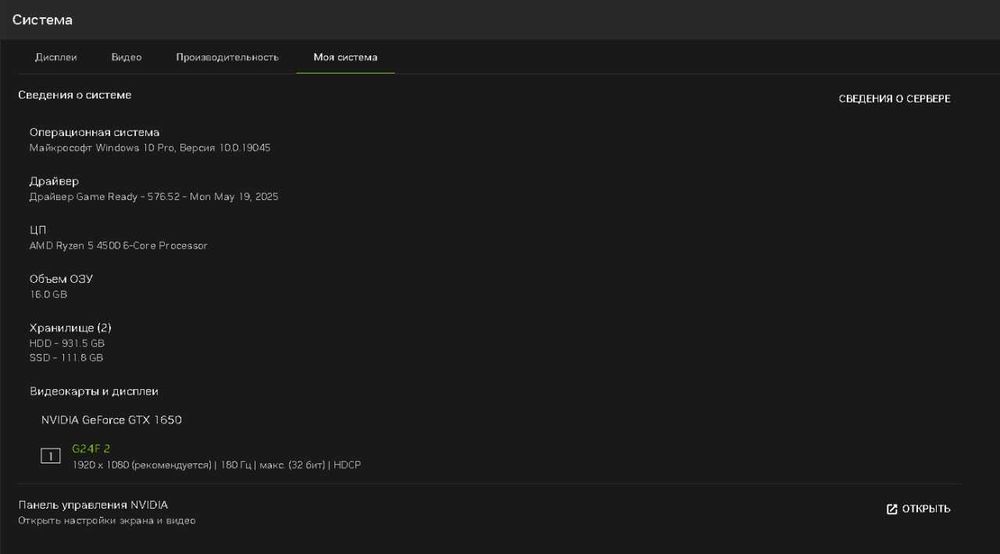Select the Производительность tab
Viewport: 1000px width, 554px height.
227,57
